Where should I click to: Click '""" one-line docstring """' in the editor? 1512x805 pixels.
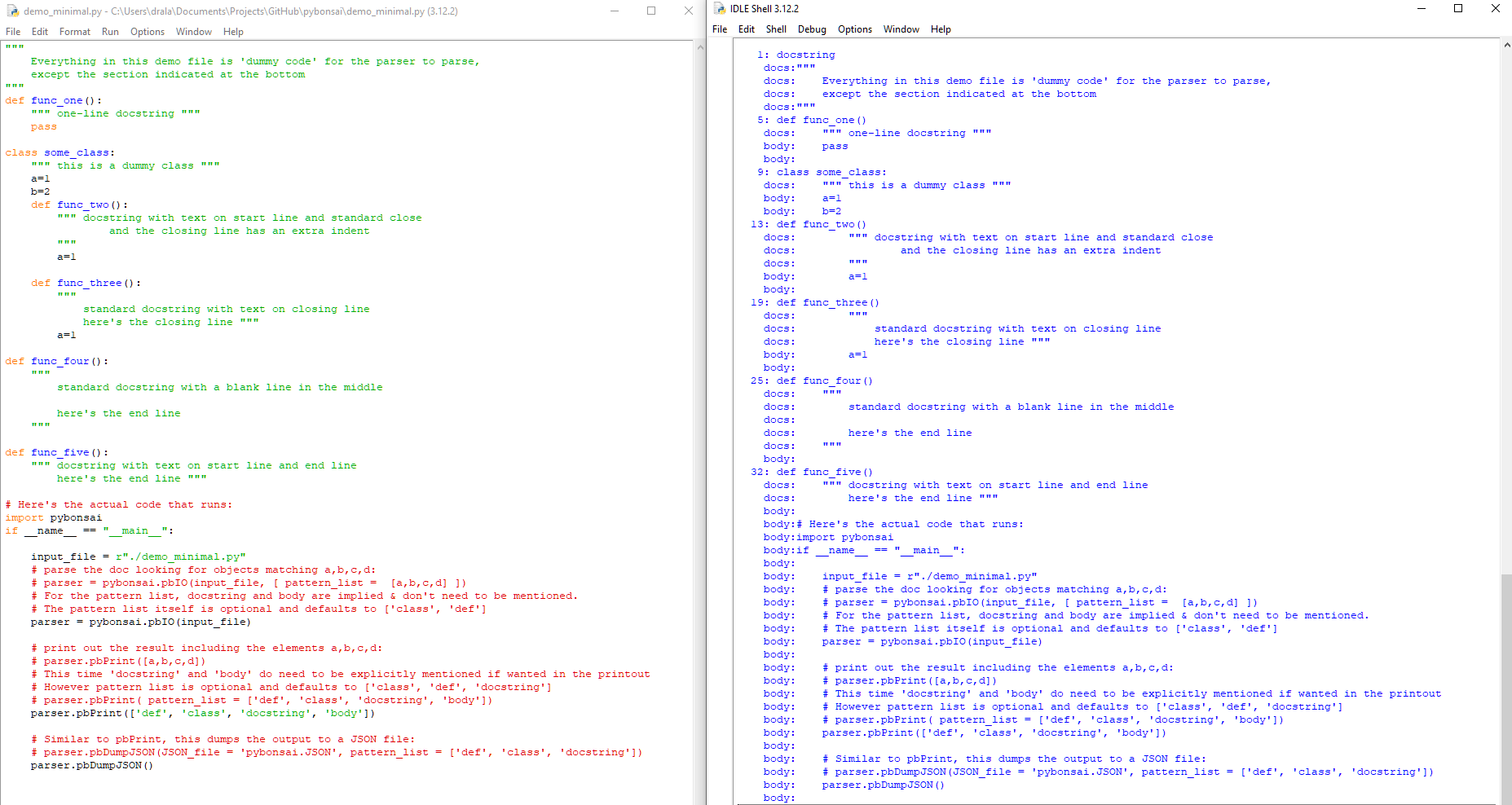click(x=116, y=114)
